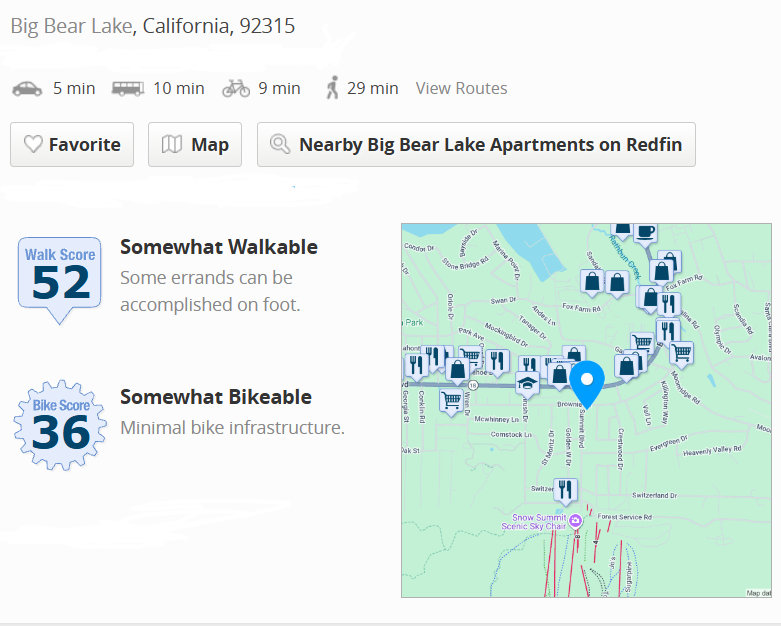This screenshot has width=781, height=626.
Task: Click 'Comstock Ln' map label
Action: (x=511, y=435)
